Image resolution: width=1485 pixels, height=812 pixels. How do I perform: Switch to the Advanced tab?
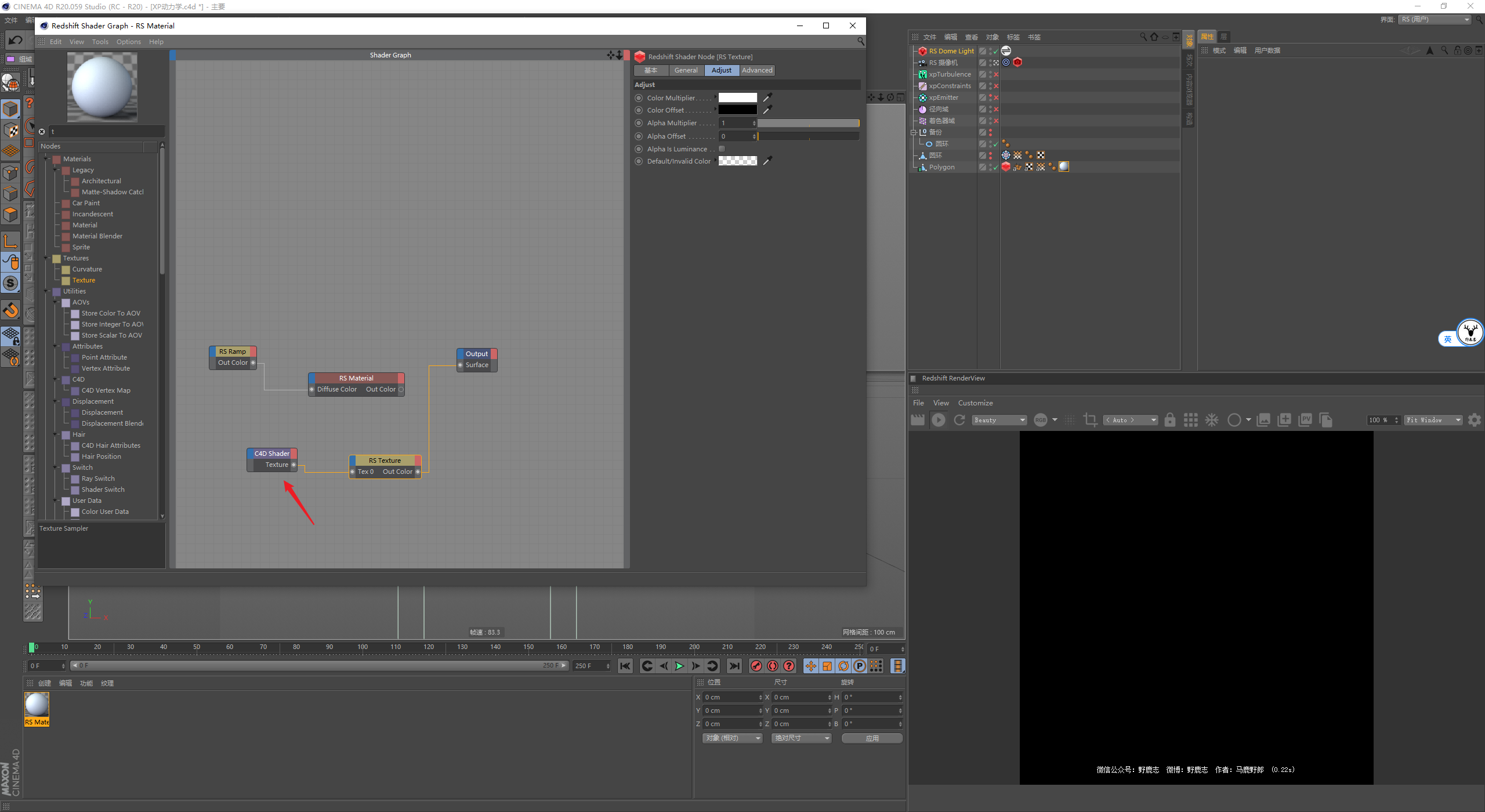(x=757, y=70)
